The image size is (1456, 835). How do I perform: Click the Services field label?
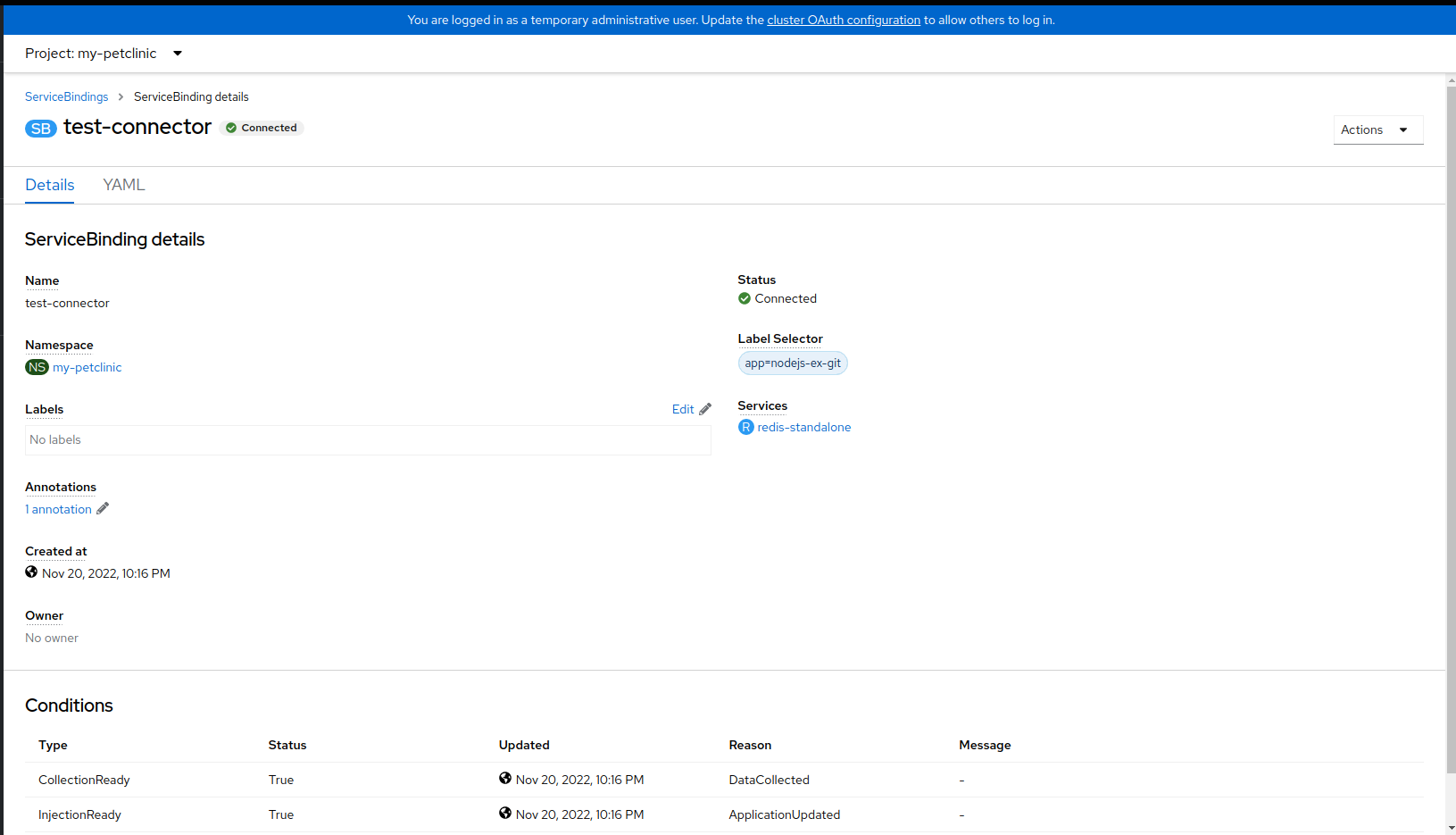click(762, 405)
